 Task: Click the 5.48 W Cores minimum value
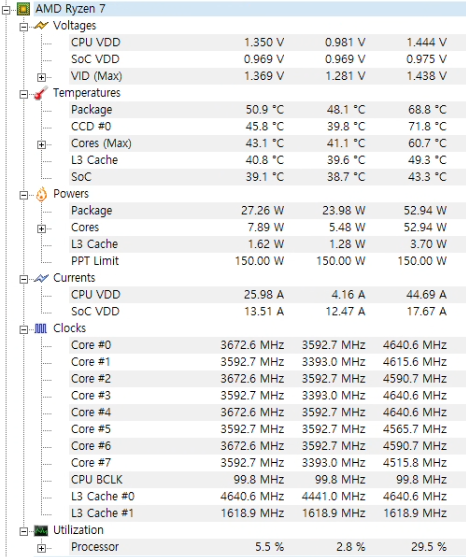point(347,227)
